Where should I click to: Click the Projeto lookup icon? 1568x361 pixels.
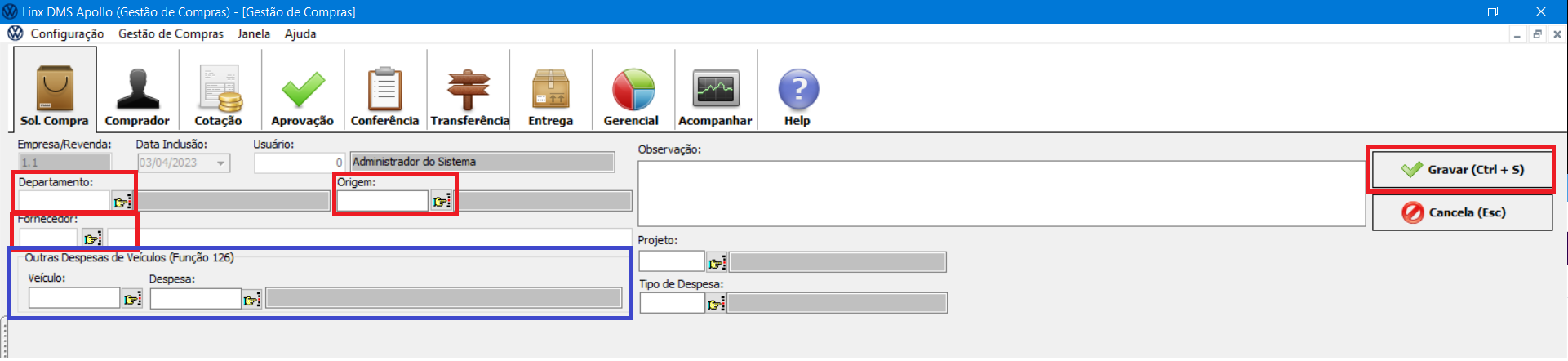[717, 262]
